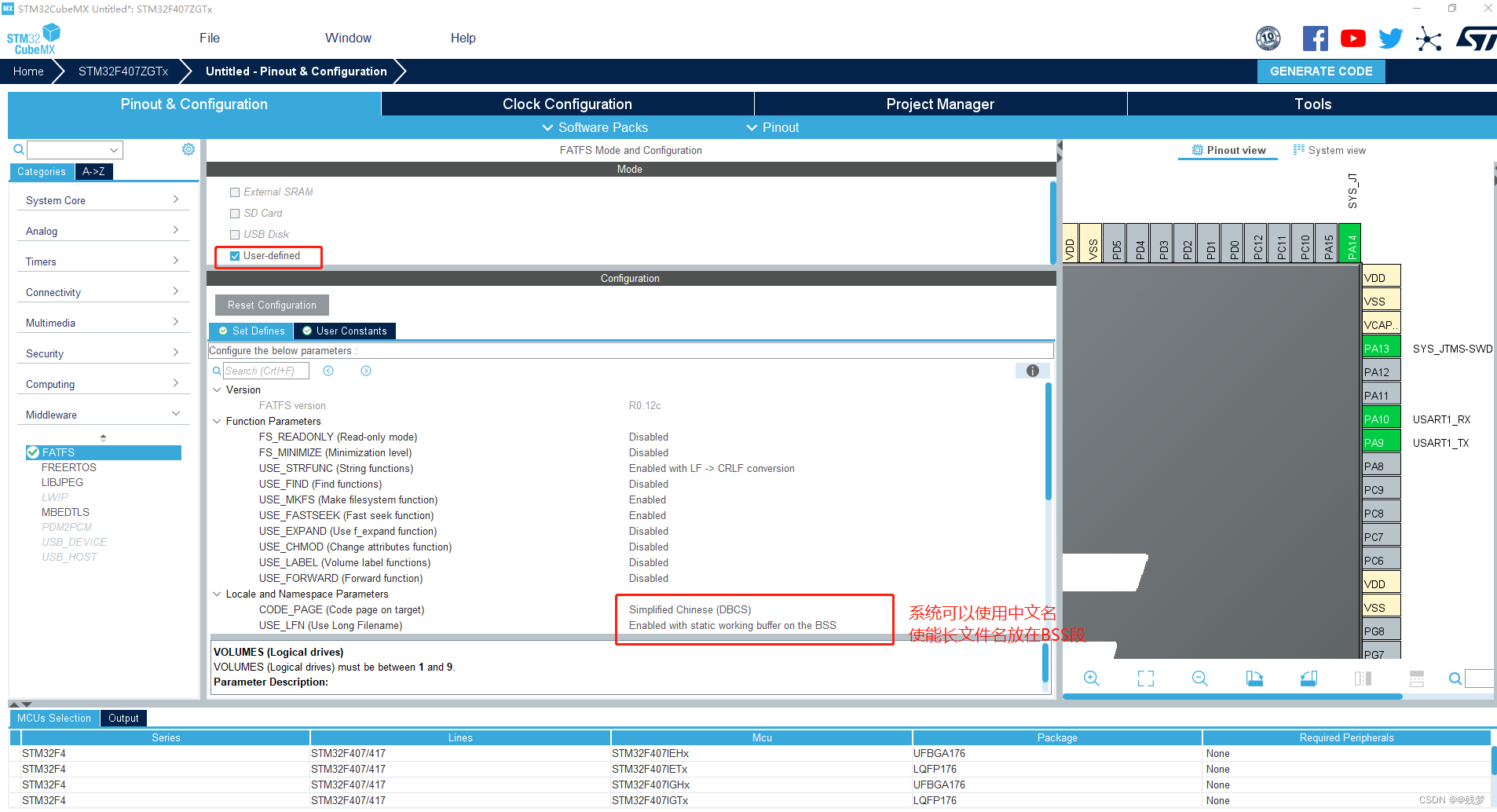Click the GENERATE CODE button
Viewport: 1497px width, 812px height.
pyautogui.click(x=1321, y=71)
